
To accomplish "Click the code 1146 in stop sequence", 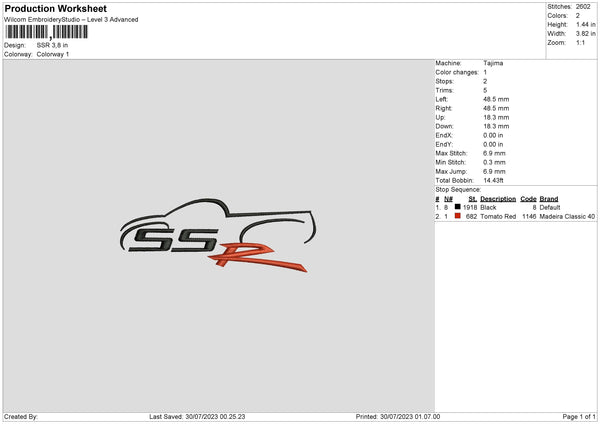I will point(529,217).
